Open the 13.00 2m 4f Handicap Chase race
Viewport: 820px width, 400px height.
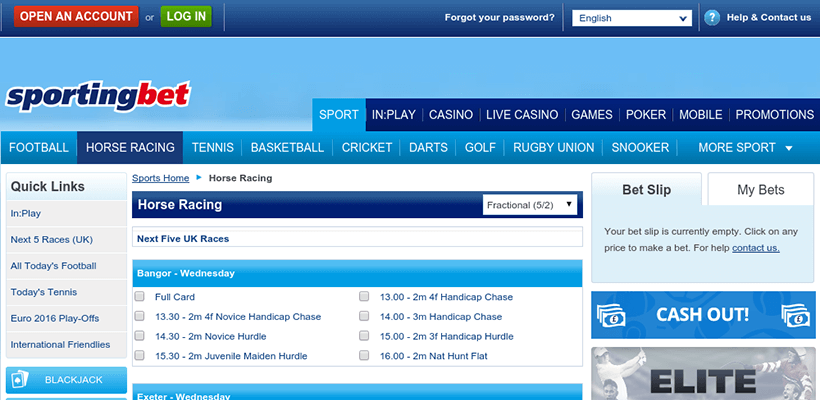click(447, 297)
